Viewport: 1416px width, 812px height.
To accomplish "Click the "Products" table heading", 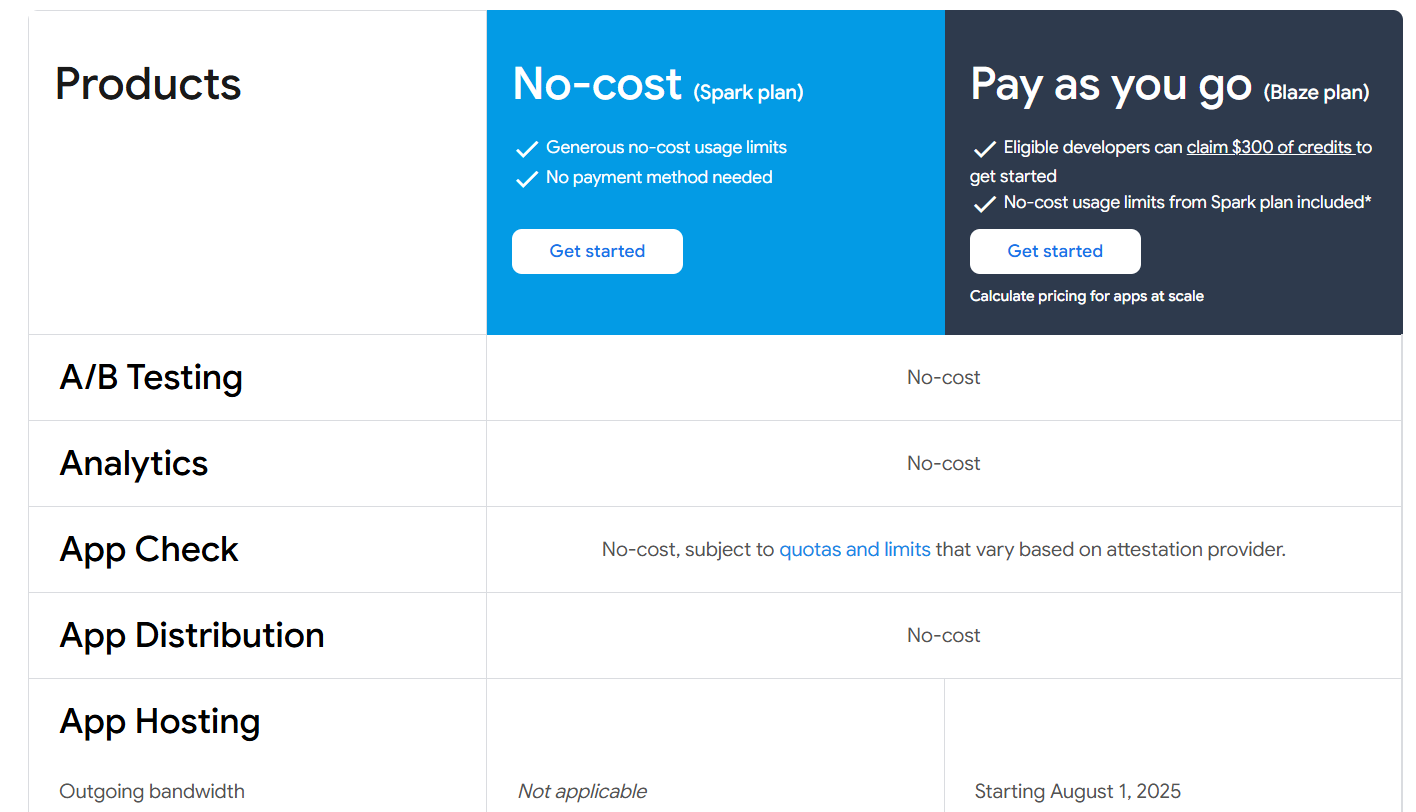I will coord(148,84).
